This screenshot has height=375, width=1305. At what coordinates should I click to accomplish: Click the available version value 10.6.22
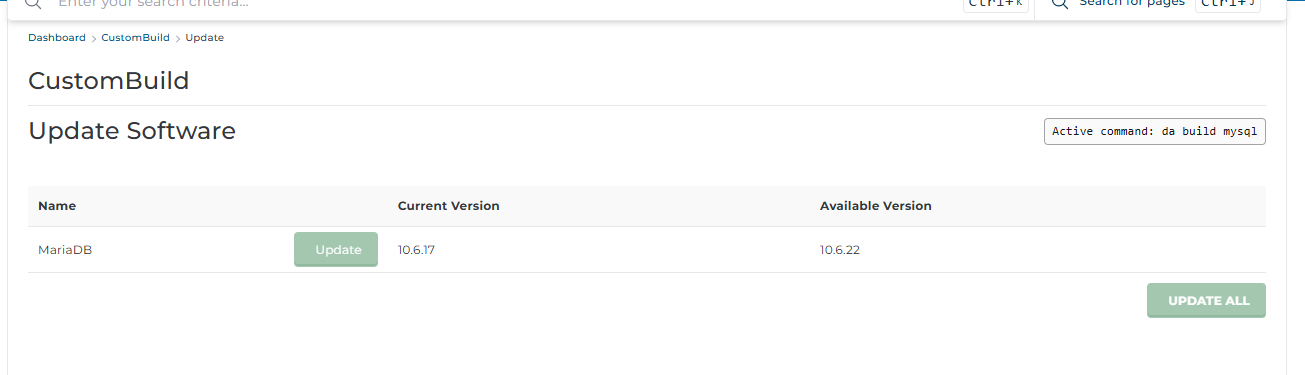[840, 250]
